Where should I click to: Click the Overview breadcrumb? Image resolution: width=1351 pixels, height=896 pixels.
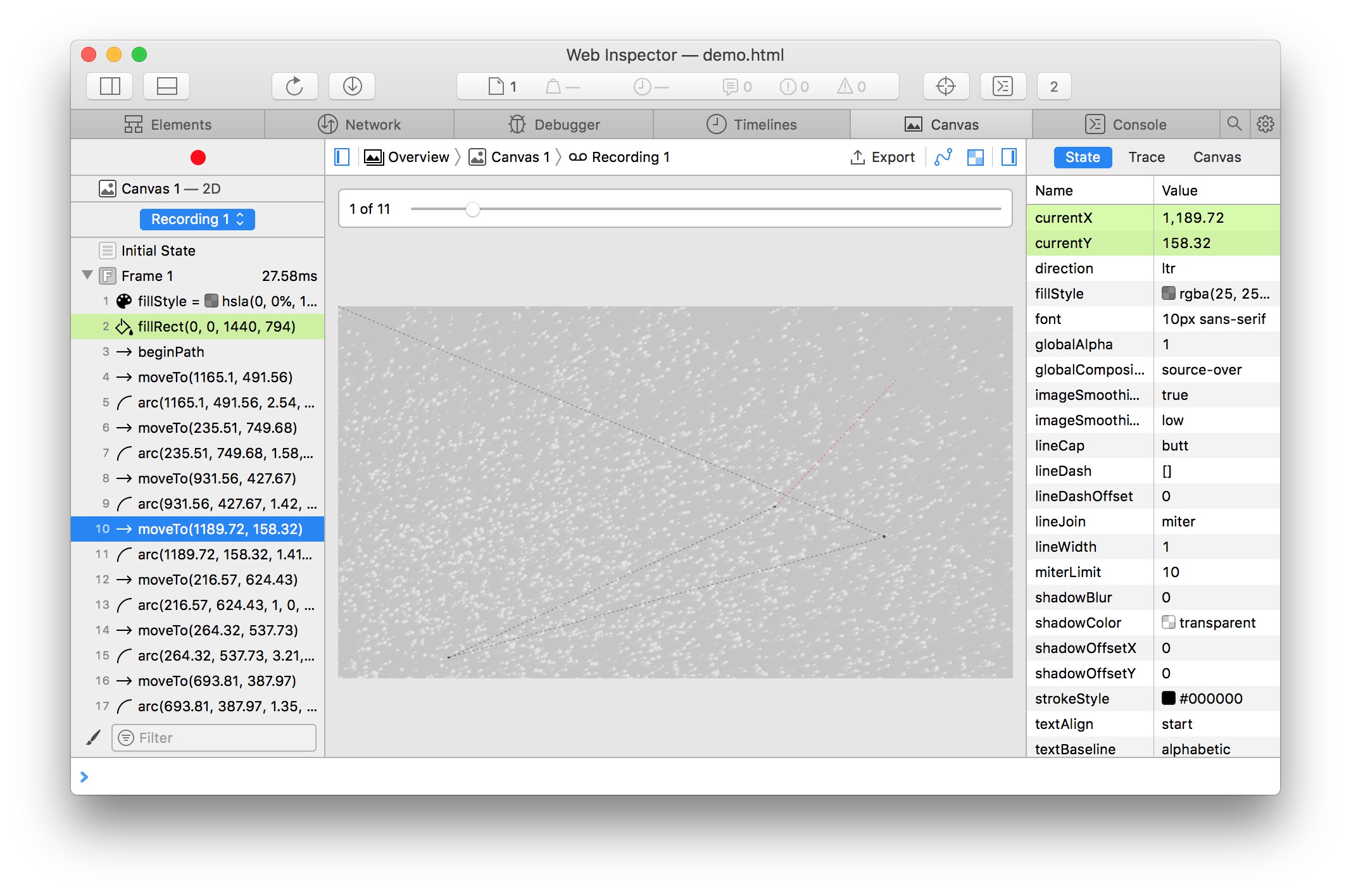(x=406, y=157)
